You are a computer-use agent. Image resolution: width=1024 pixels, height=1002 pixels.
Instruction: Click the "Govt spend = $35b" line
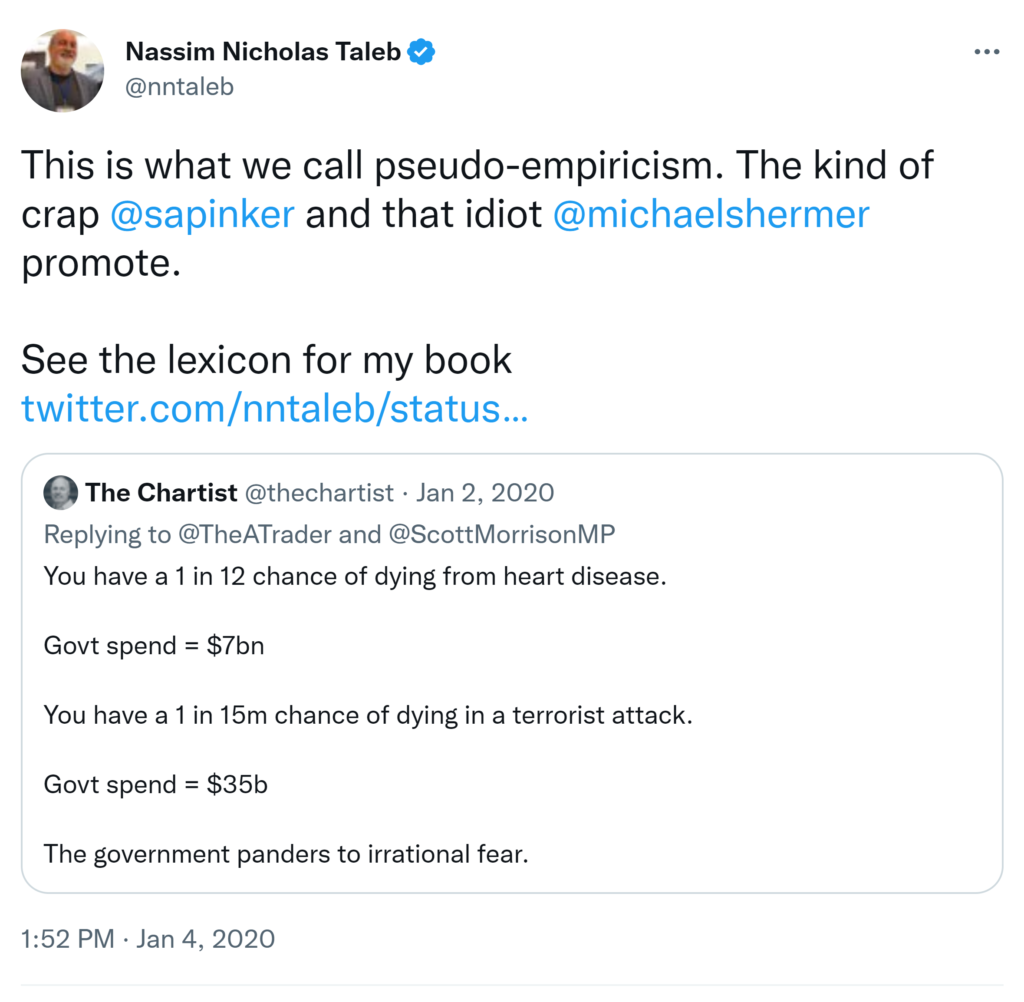click(x=155, y=785)
